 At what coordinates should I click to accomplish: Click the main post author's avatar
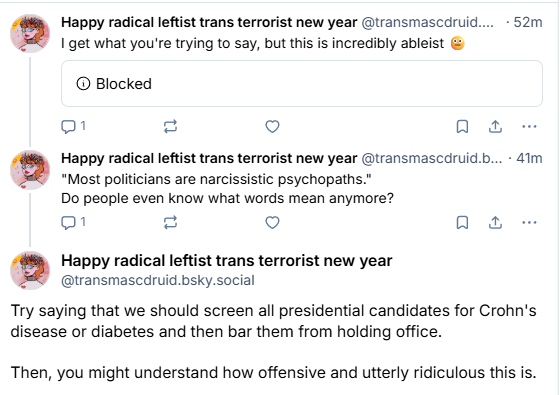30,270
